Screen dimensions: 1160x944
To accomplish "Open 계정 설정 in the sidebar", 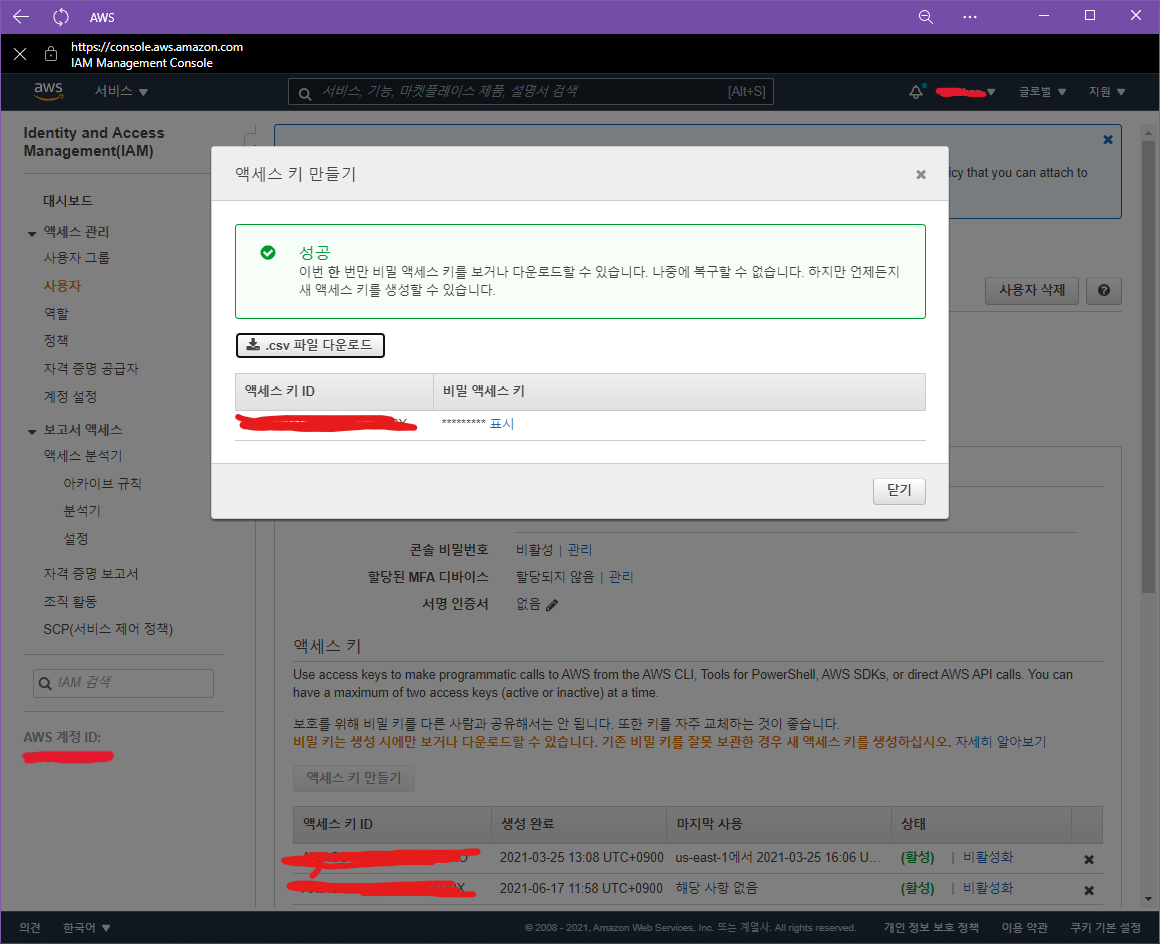I will click(x=70, y=397).
